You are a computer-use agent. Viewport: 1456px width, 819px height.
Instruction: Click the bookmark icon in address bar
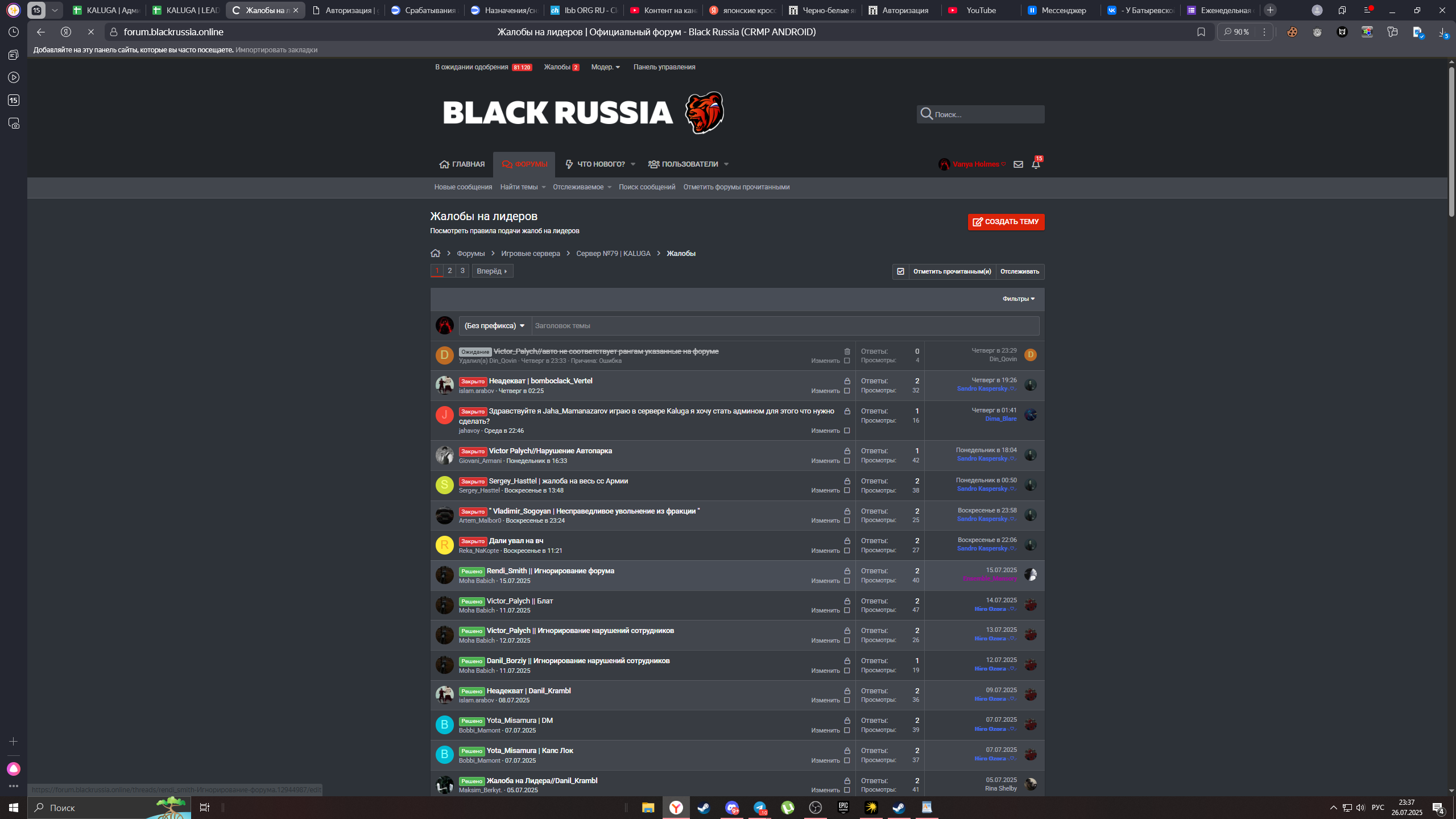(x=1201, y=32)
